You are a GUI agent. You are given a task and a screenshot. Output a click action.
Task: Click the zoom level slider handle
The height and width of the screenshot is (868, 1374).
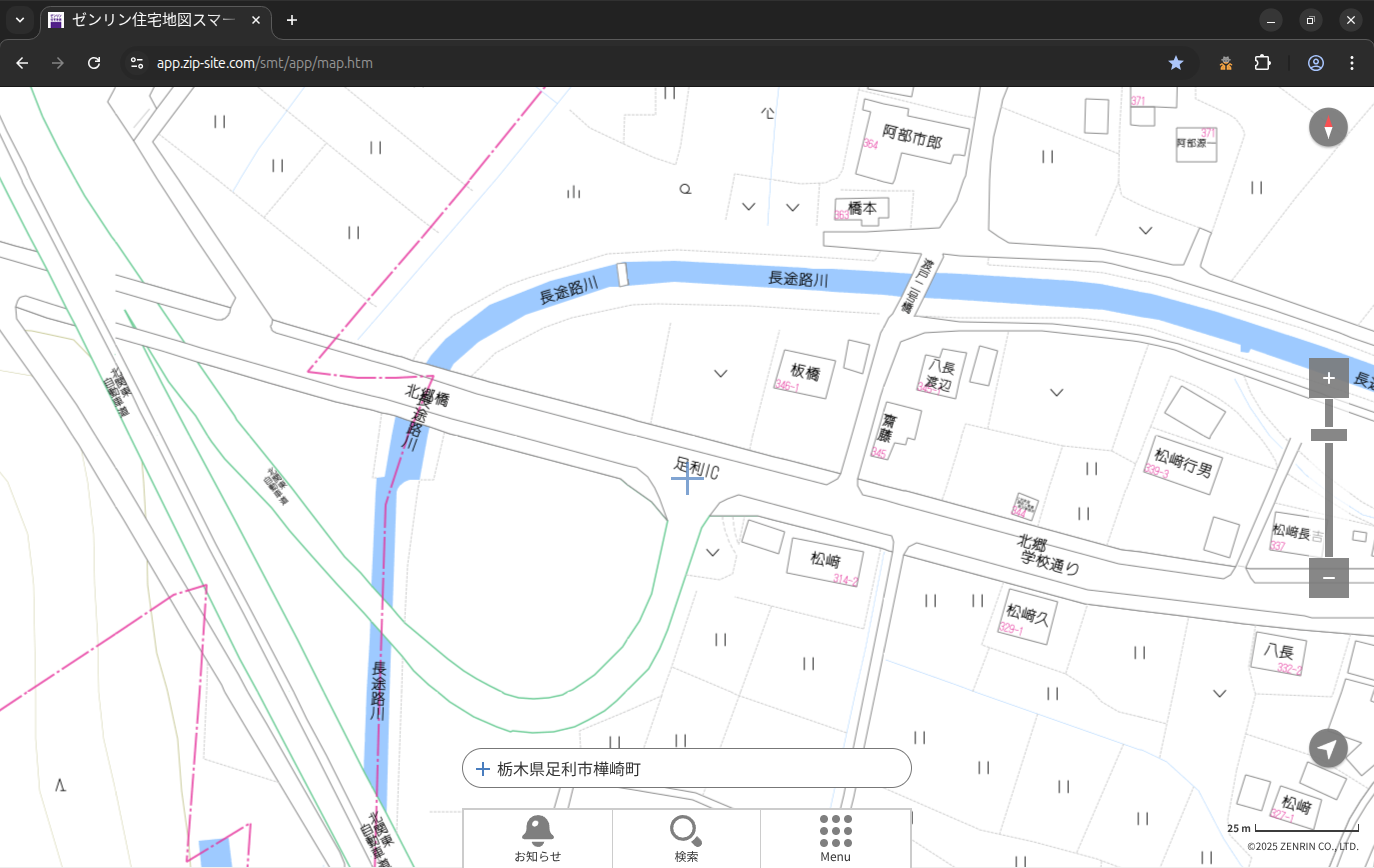pos(1328,435)
